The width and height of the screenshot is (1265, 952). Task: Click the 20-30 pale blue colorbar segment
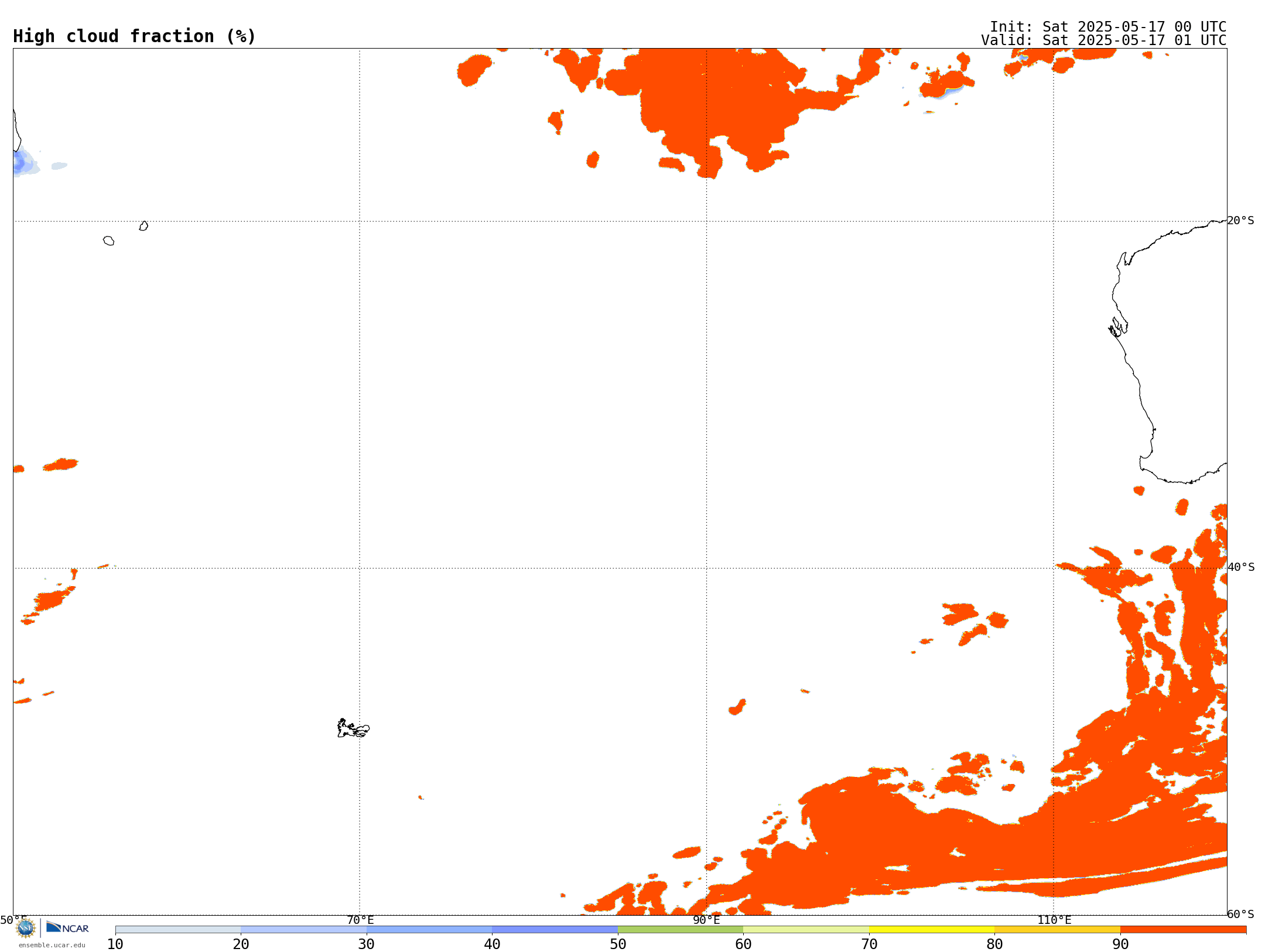[303, 930]
